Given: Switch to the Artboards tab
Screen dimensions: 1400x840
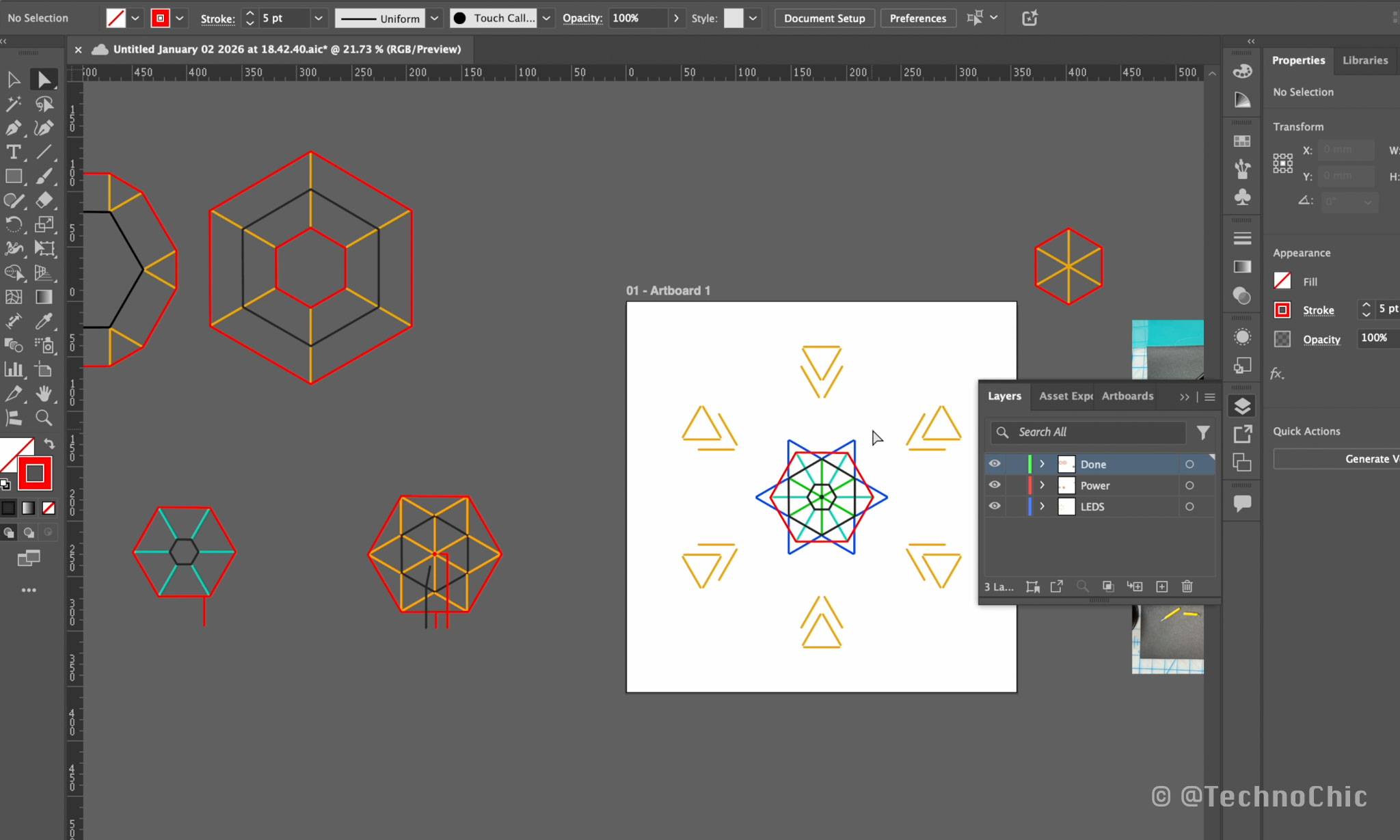Looking at the screenshot, I should pos(1127,396).
